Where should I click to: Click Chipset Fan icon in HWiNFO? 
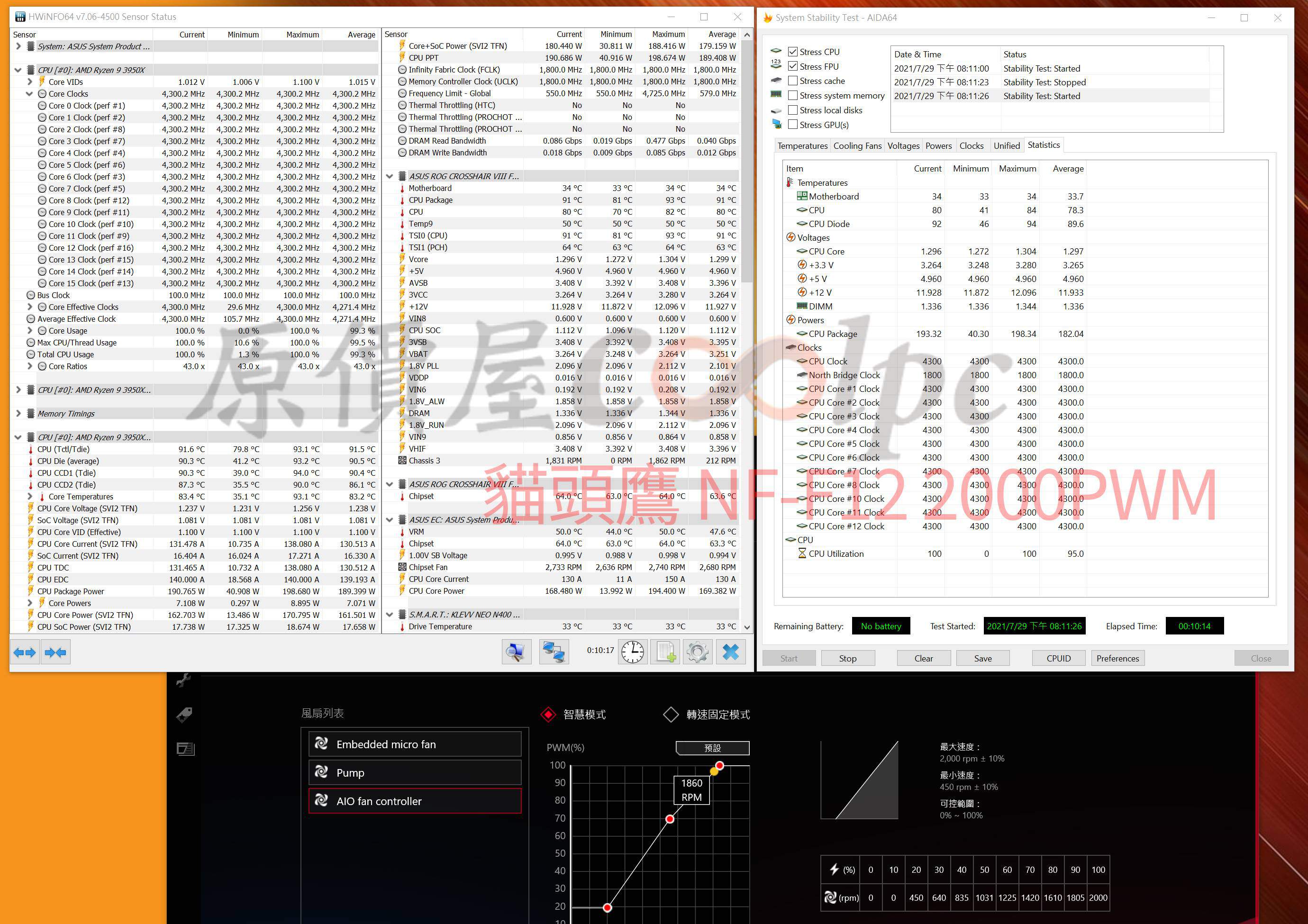pyautogui.click(x=402, y=567)
